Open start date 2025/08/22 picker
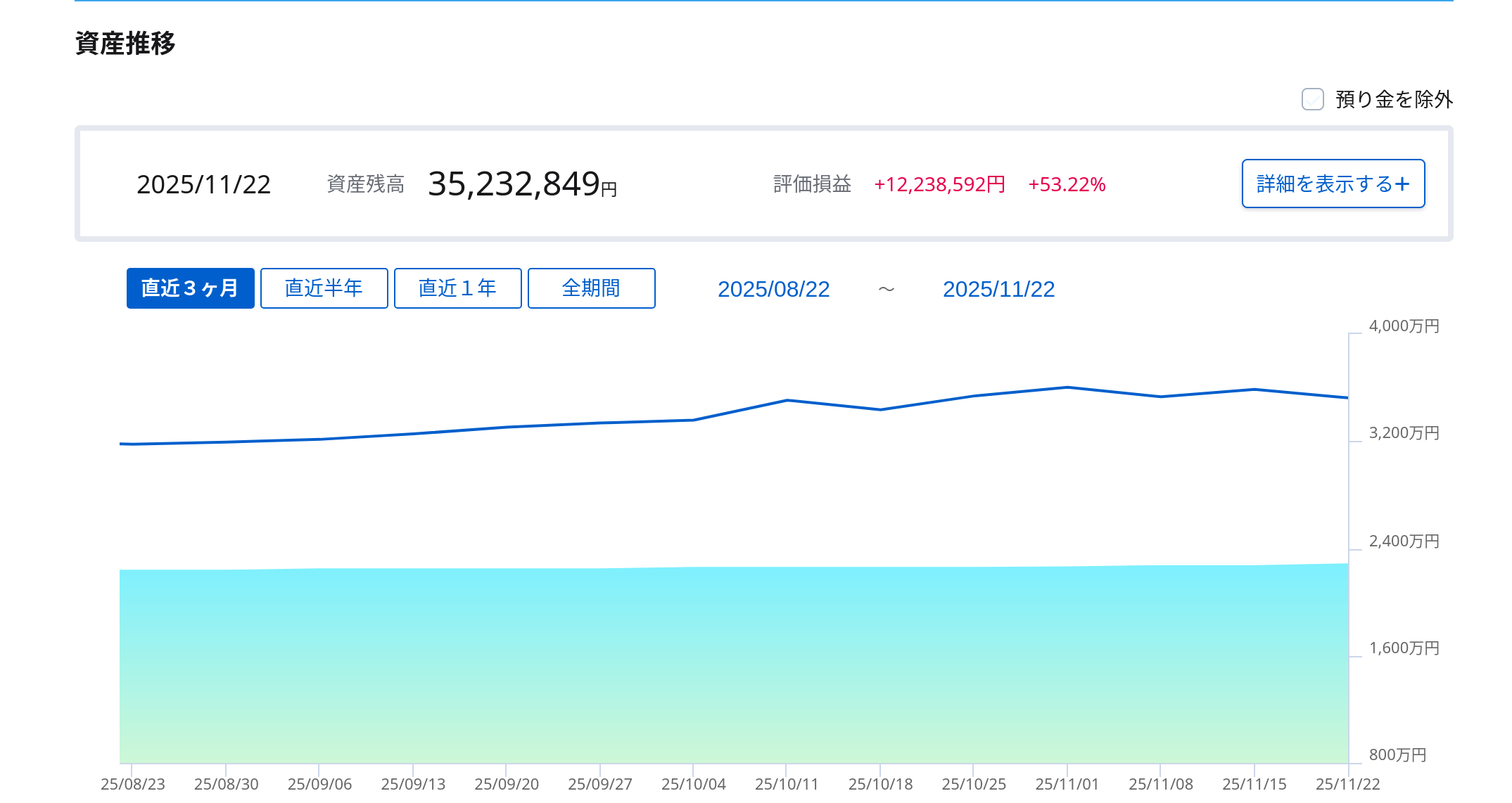Image resolution: width=1512 pixels, height=803 pixels. 773,289
